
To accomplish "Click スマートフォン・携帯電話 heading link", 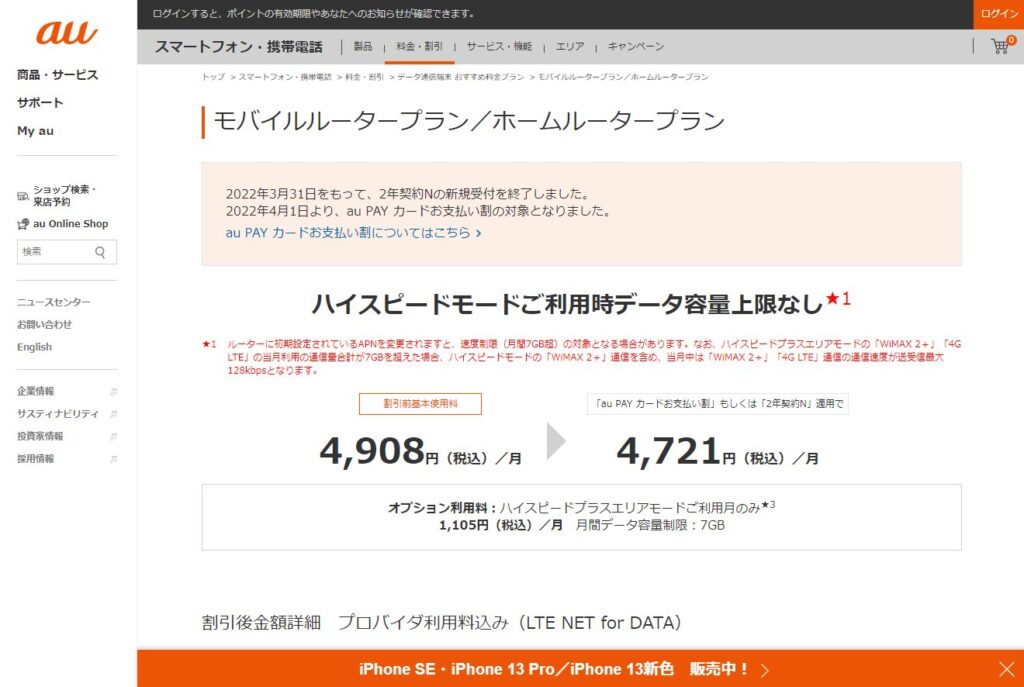I will click(x=238, y=46).
